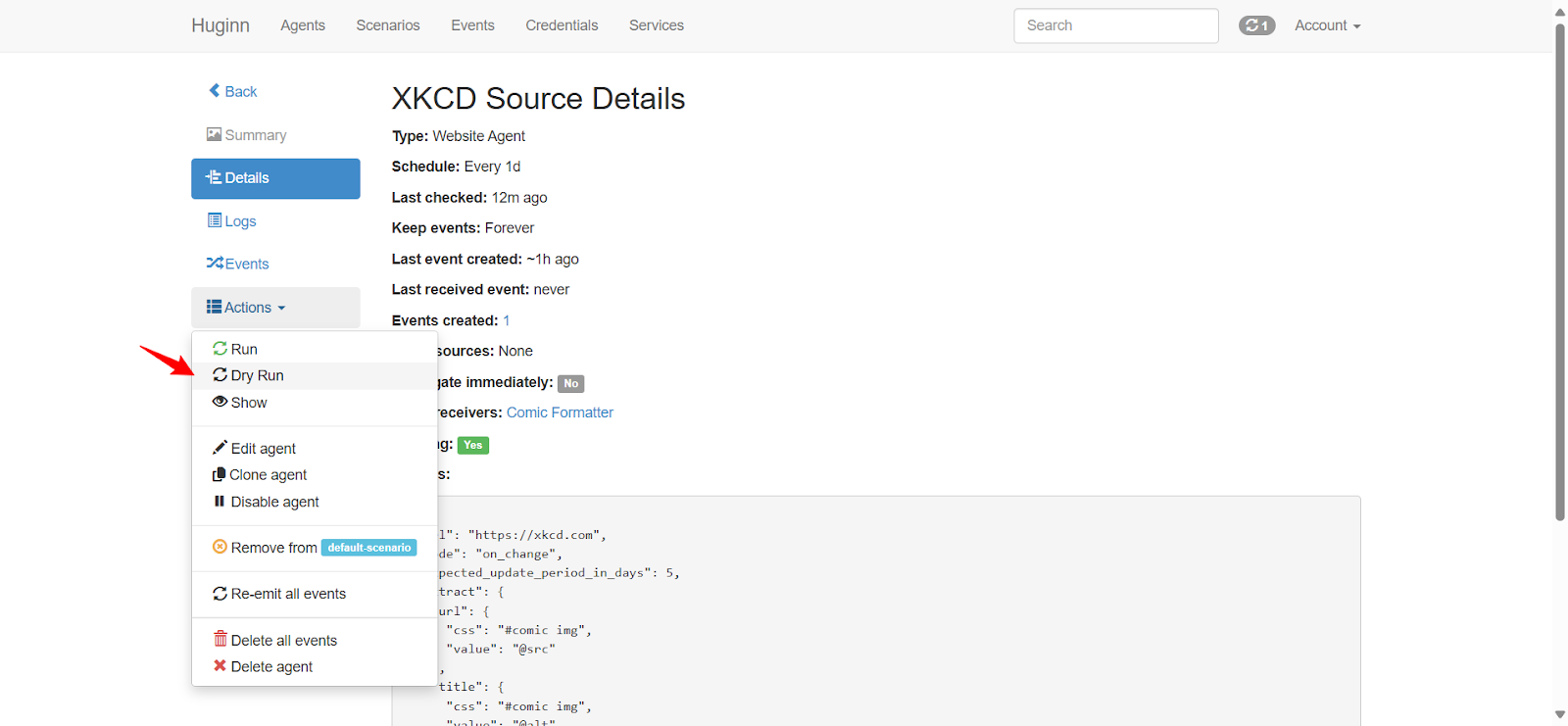
Task: Focus the Search input field
Action: click(x=1116, y=25)
